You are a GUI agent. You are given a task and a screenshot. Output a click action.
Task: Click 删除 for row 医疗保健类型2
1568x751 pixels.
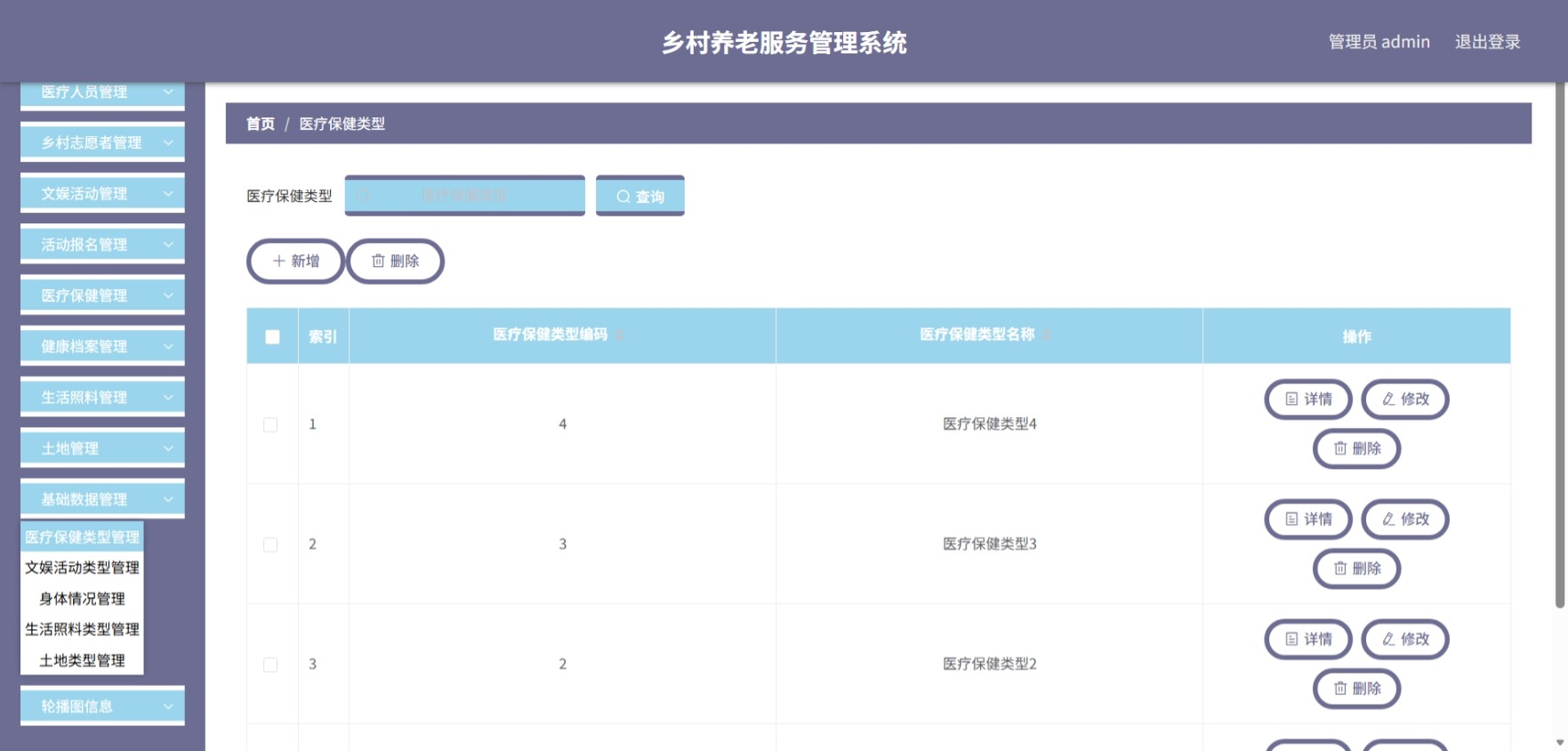pos(1357,689)
